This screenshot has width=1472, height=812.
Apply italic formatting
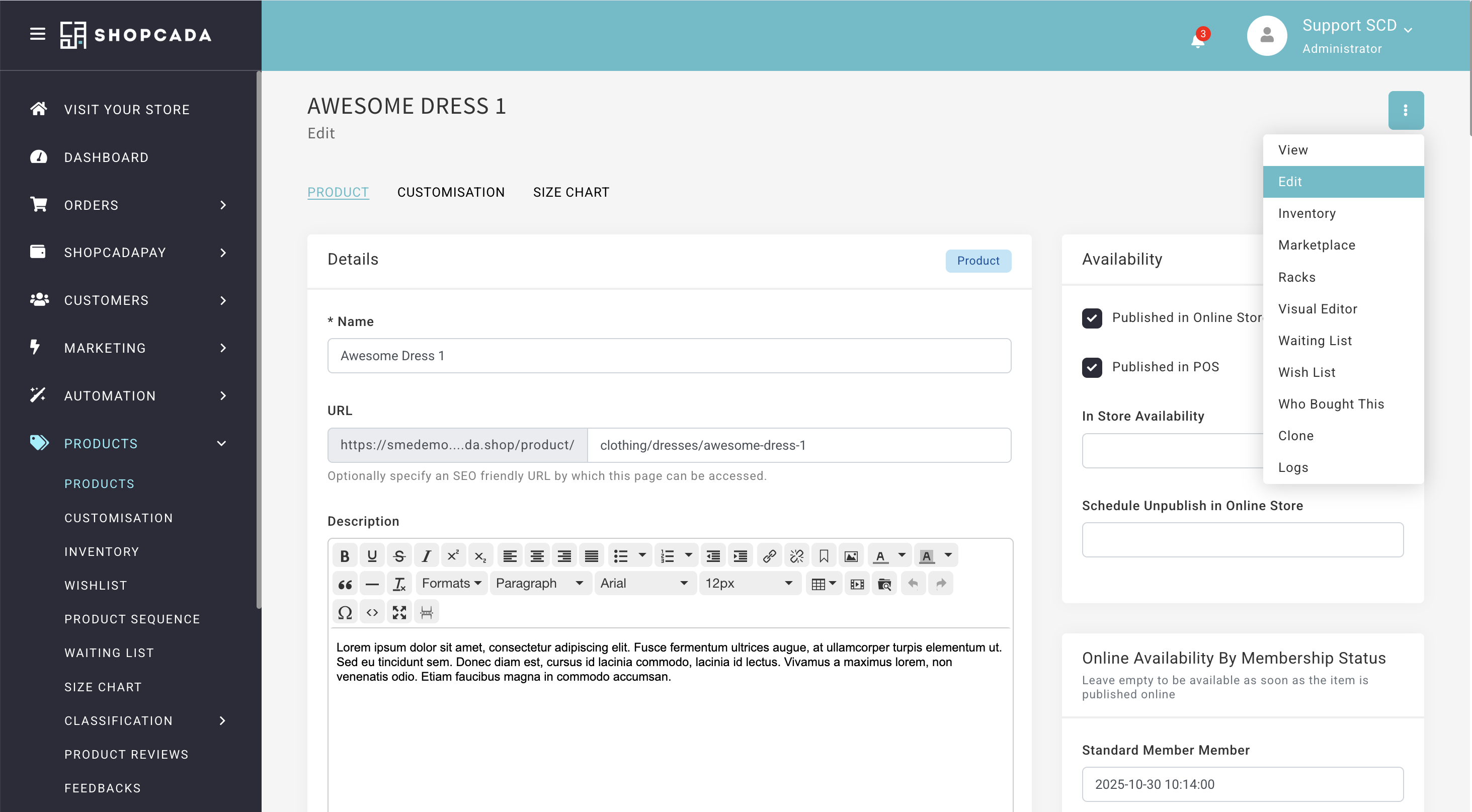tap(426, 555)
